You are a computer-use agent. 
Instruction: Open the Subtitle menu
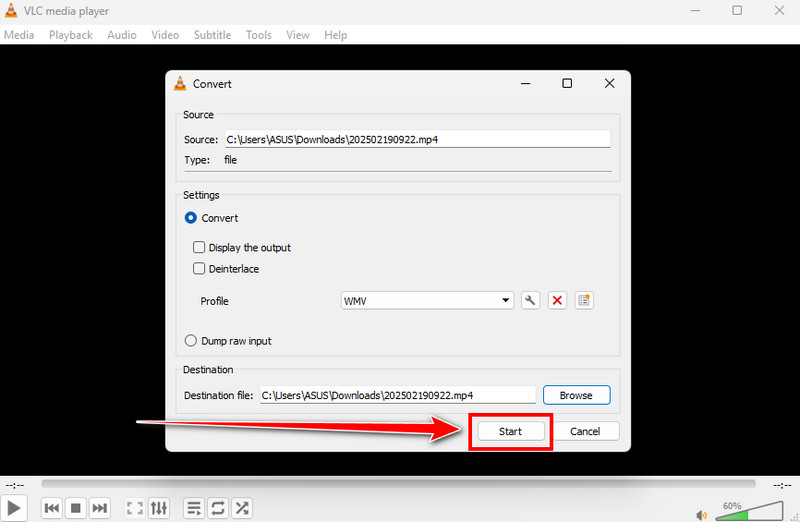tap(212, 35)
